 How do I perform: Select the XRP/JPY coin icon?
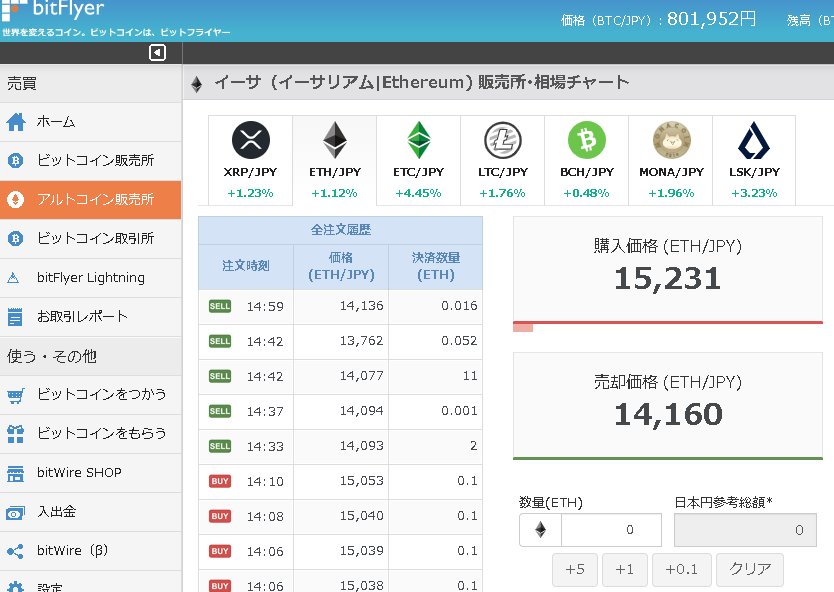click(x=251, y=140)
